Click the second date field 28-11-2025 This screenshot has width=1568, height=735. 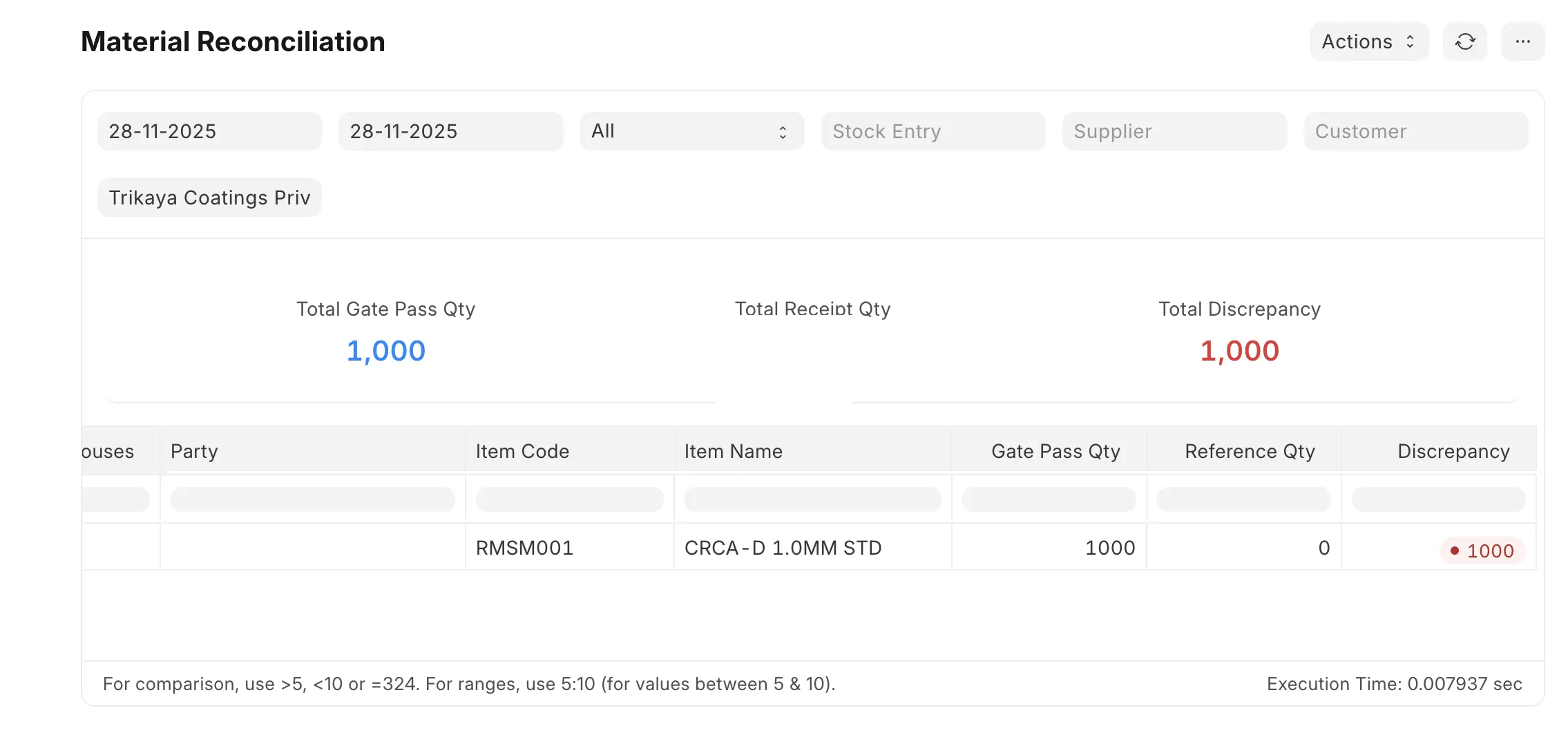(450, 131)
